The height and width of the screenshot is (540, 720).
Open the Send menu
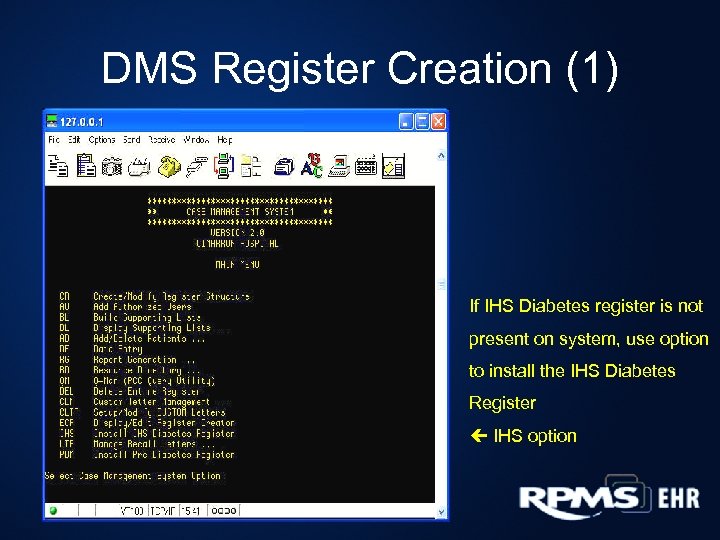pos(131,140)
